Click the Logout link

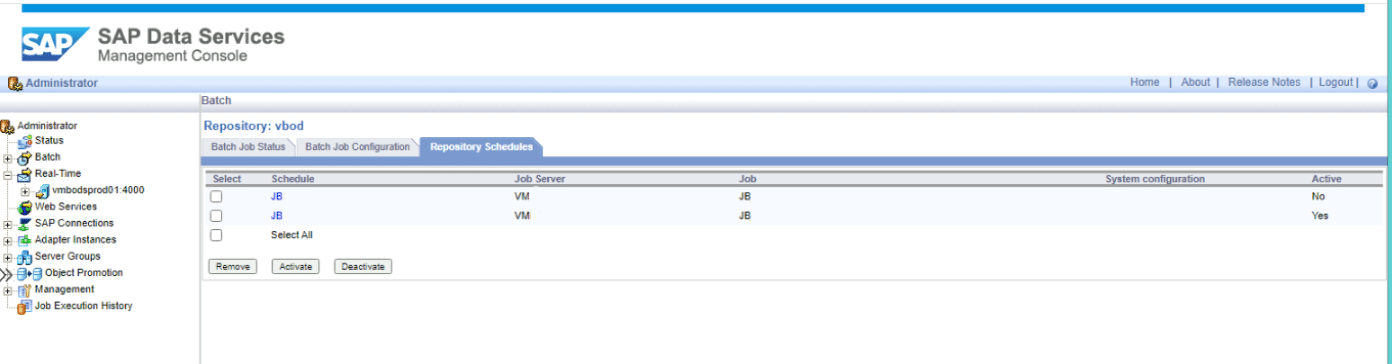coord(1335,82)
